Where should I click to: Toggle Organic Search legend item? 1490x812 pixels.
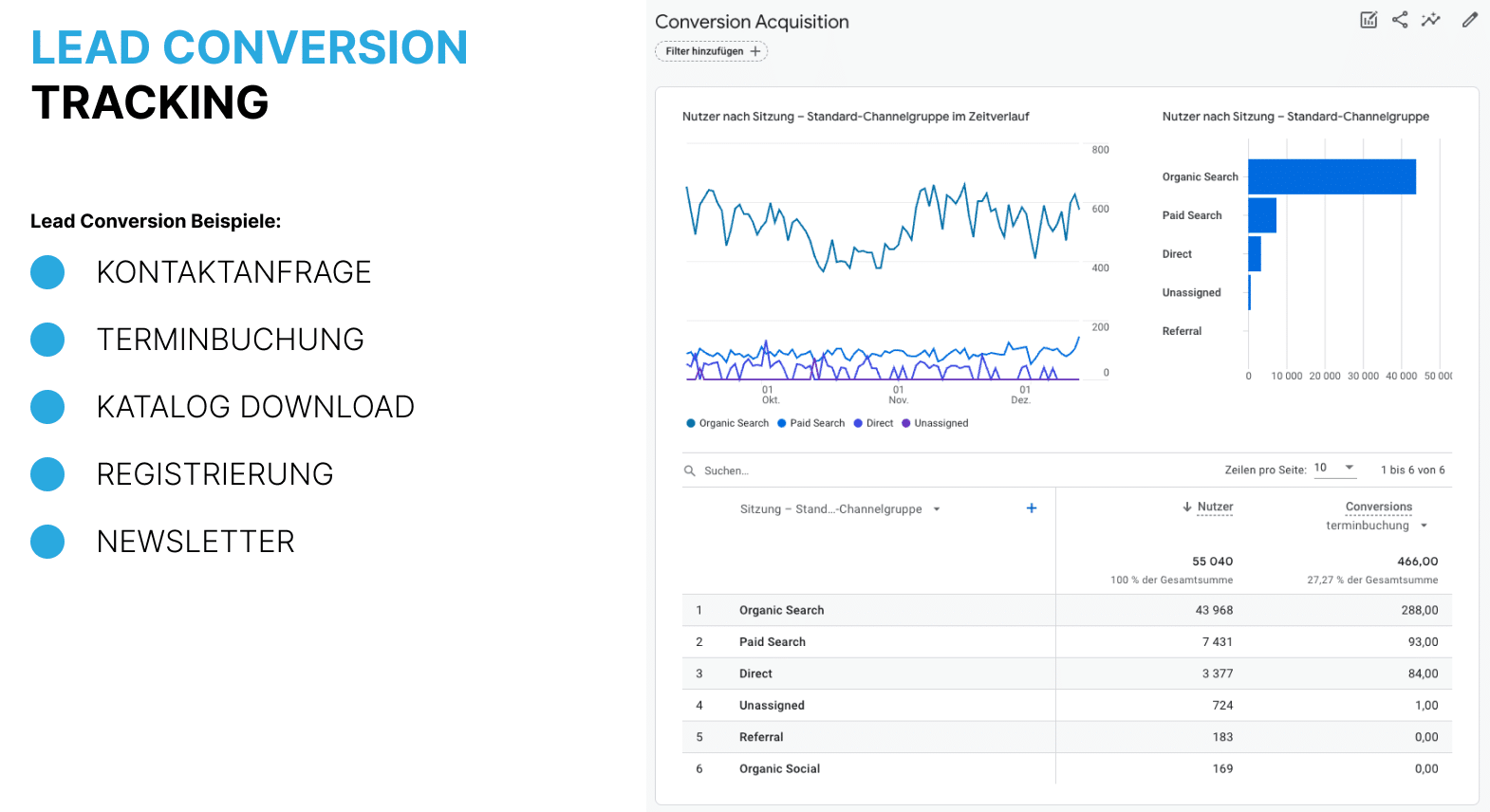[x=727, y=423]
